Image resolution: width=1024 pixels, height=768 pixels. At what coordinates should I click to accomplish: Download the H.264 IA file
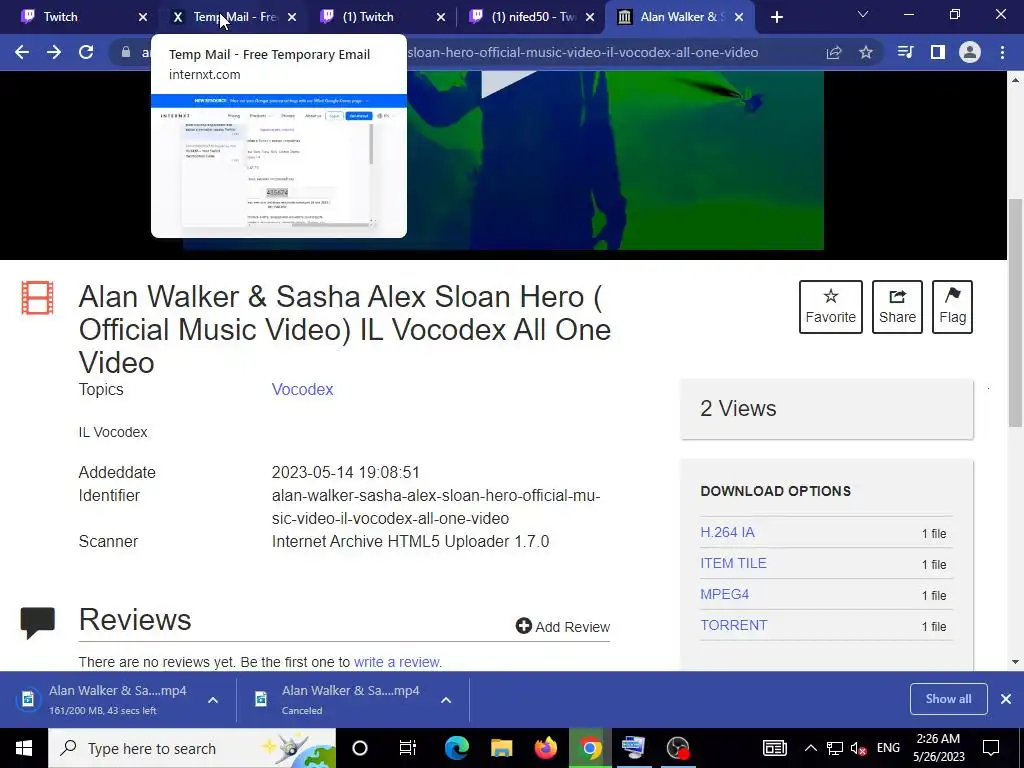point(728,532)
